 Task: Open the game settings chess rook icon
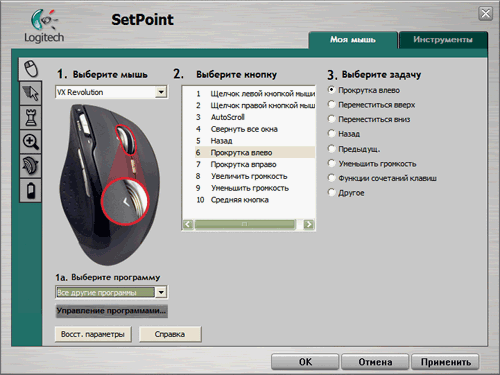pos(30,117)
